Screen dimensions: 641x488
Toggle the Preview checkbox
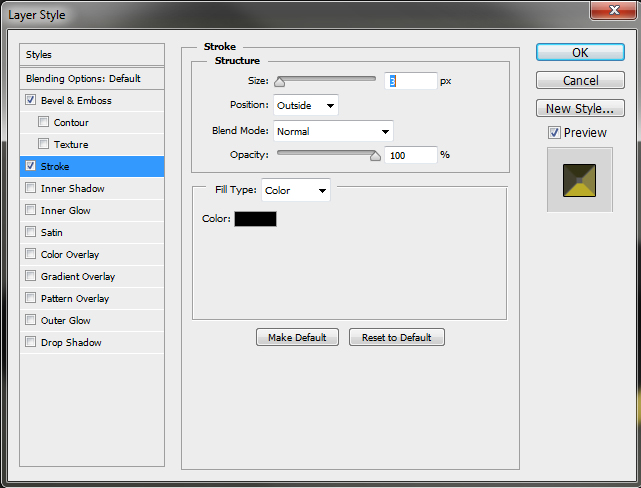[x=554, y=133]
